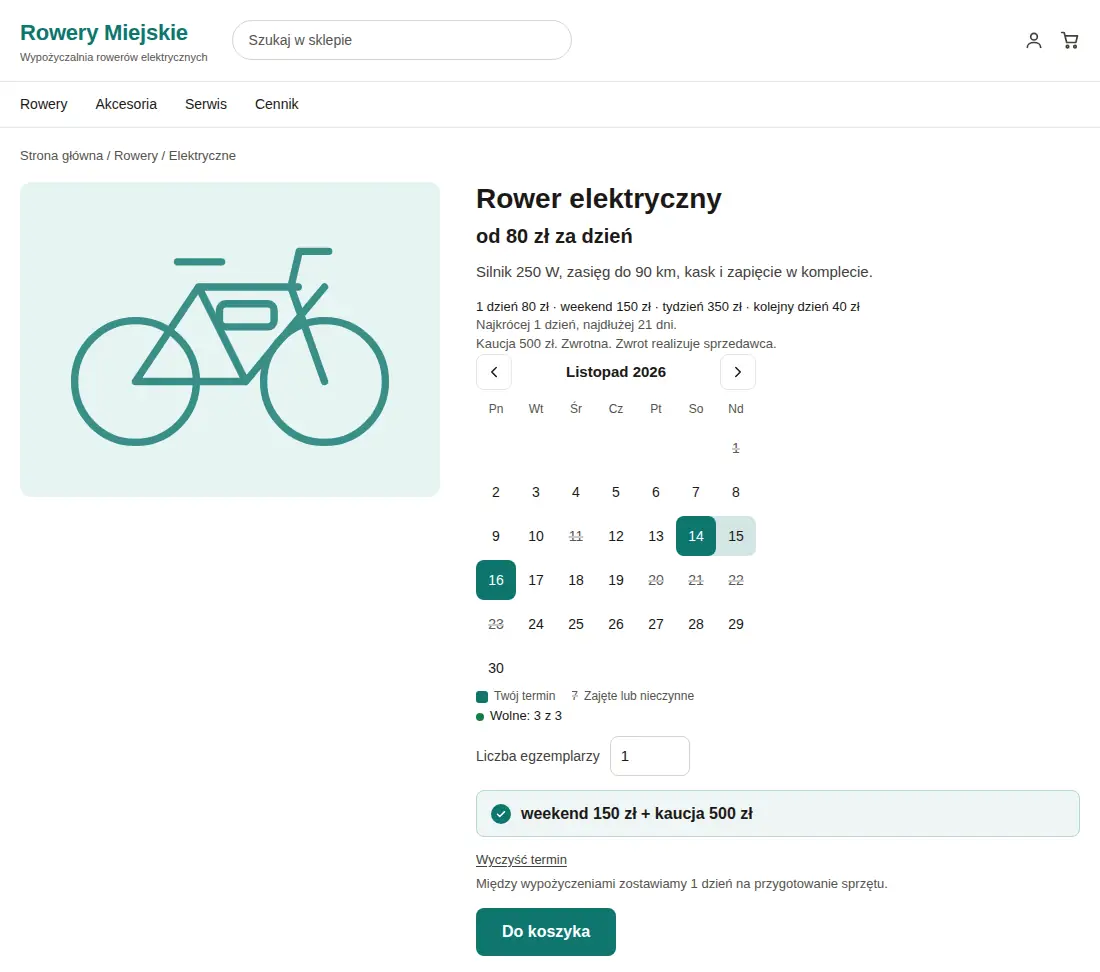
Task: Click the Wyczyść termin link
Action: click(x=521, y=860)
